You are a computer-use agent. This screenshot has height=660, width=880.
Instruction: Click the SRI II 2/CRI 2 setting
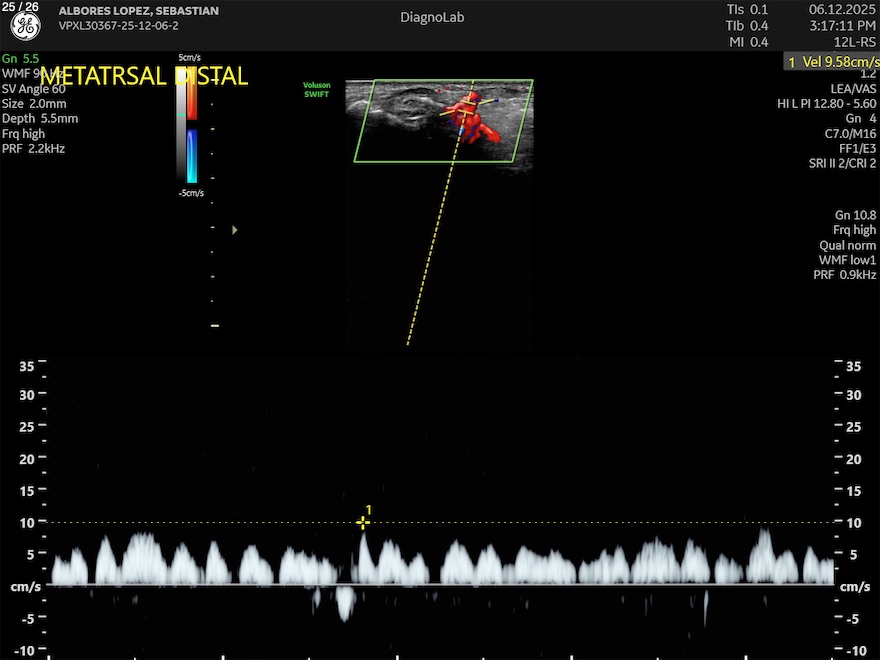tap(842, 163)
